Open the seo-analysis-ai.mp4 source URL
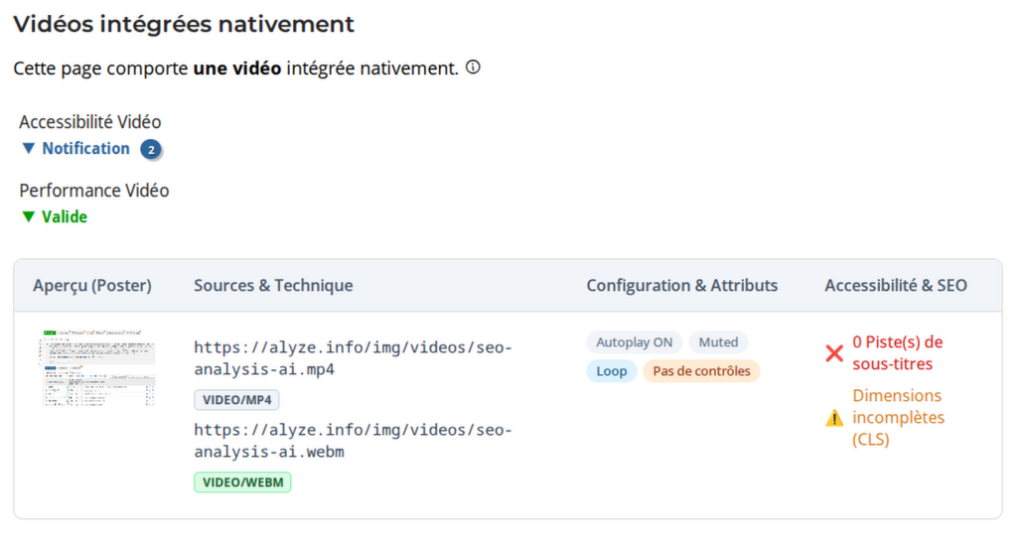Screen dimensions: 1024x545 point(352,358)
